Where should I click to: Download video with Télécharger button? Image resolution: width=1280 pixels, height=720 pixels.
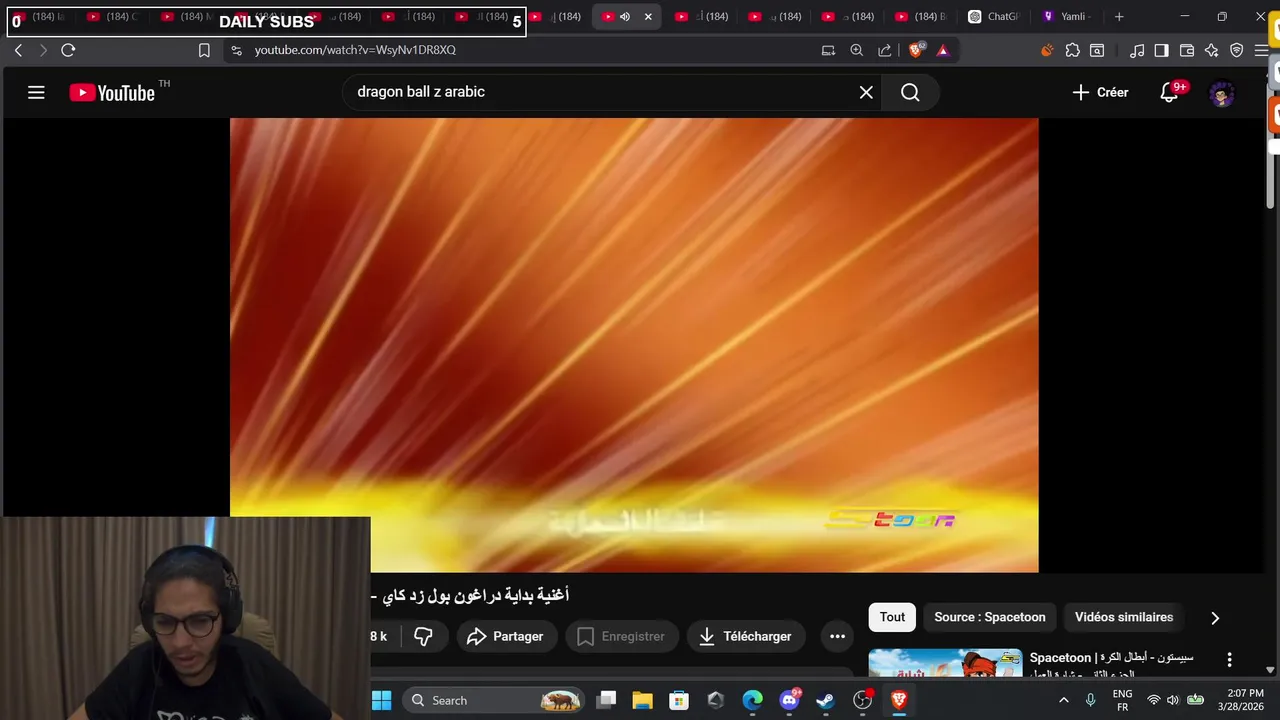pyautogui.click(x=745, y=636)
